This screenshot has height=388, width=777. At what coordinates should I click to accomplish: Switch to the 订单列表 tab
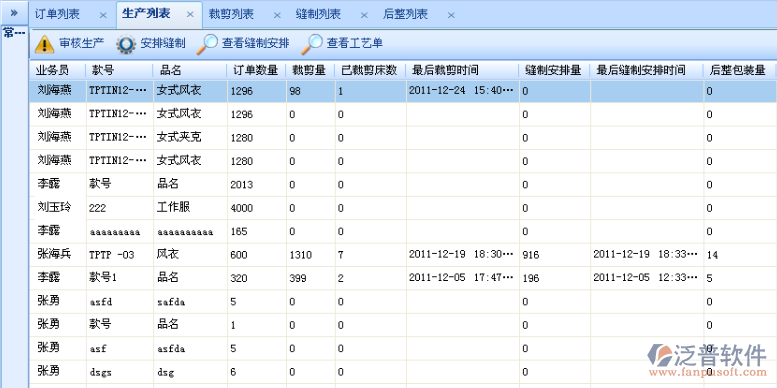pyautogui.click(x=57, y=14)
